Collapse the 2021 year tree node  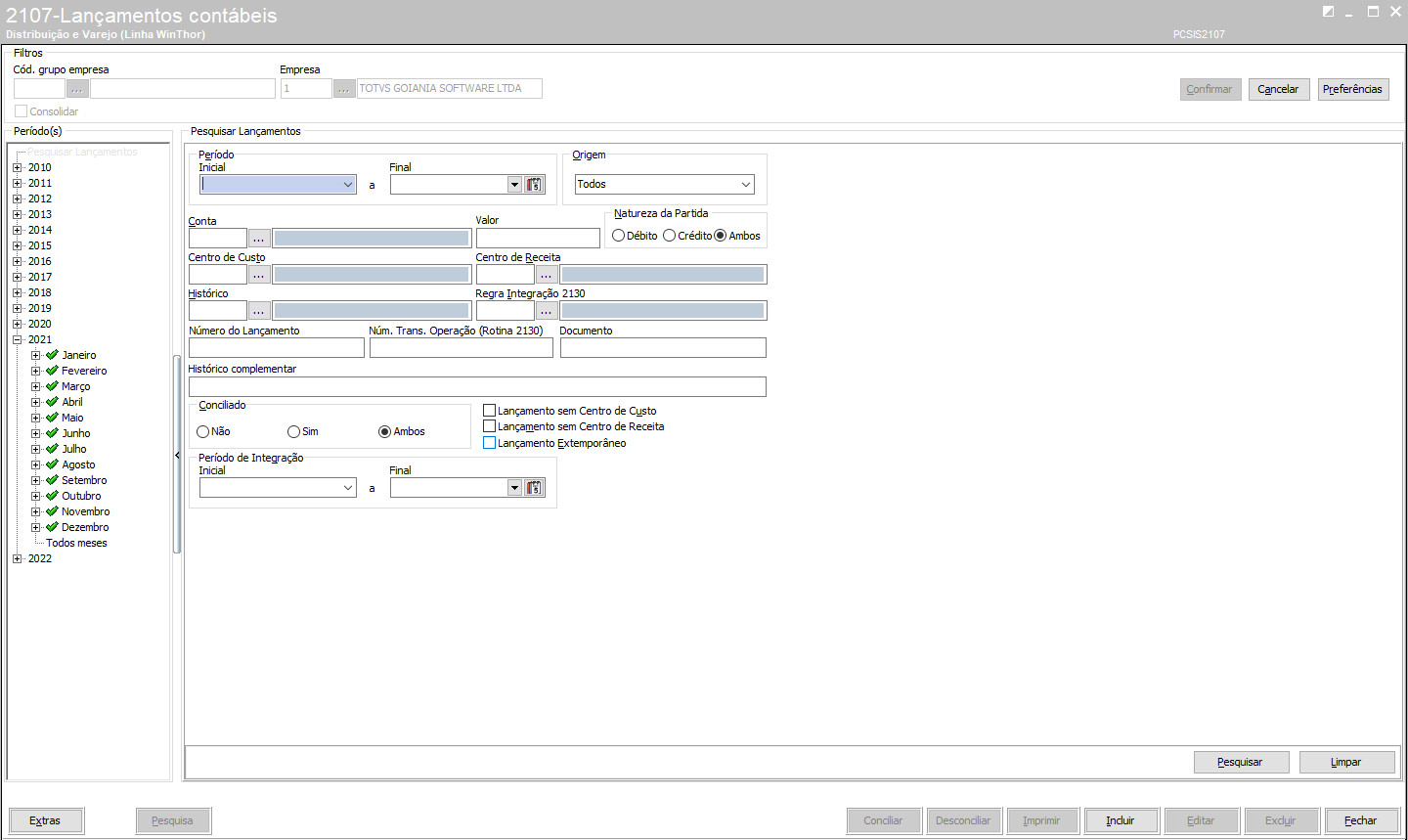pos(18,340)
